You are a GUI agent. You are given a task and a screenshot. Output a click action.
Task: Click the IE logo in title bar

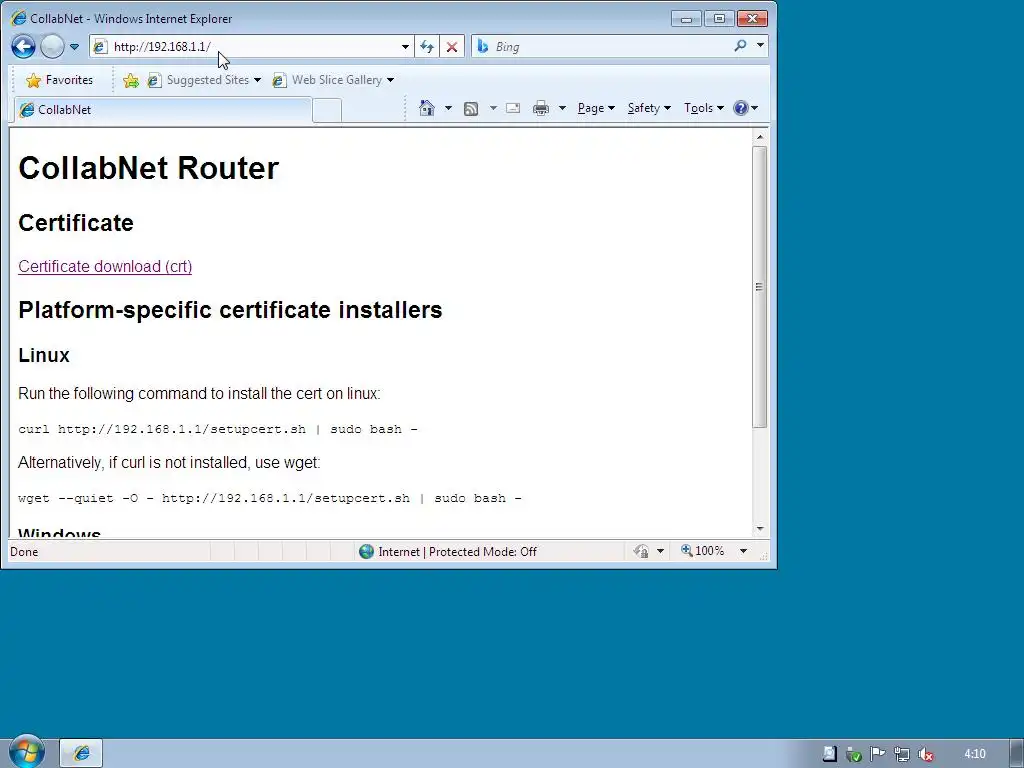point(19,18)
